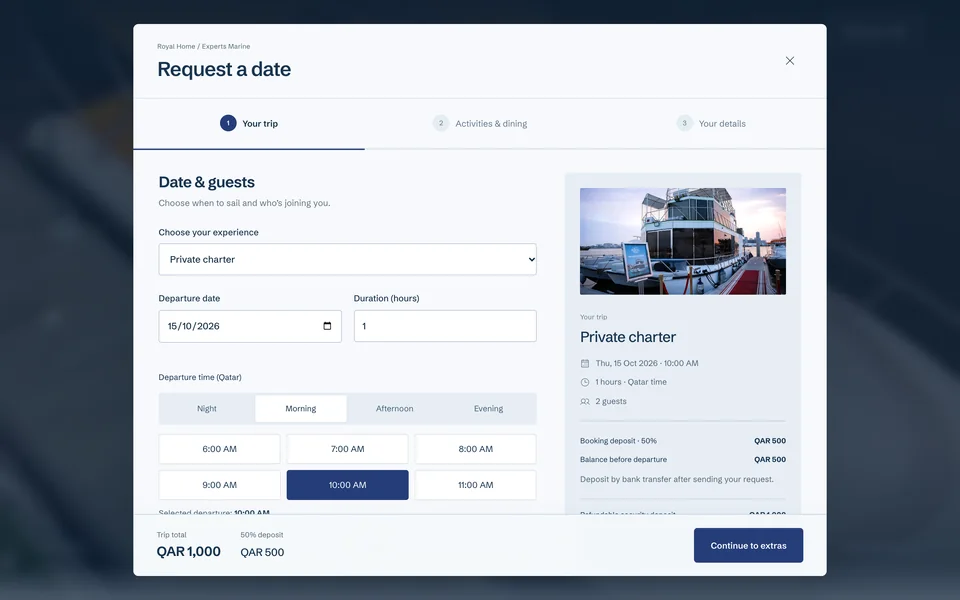Click the calendar icon beside Thu, 15 Oct 2026
The width and height of the screenshot is (960, 600).
coord(585,363)
